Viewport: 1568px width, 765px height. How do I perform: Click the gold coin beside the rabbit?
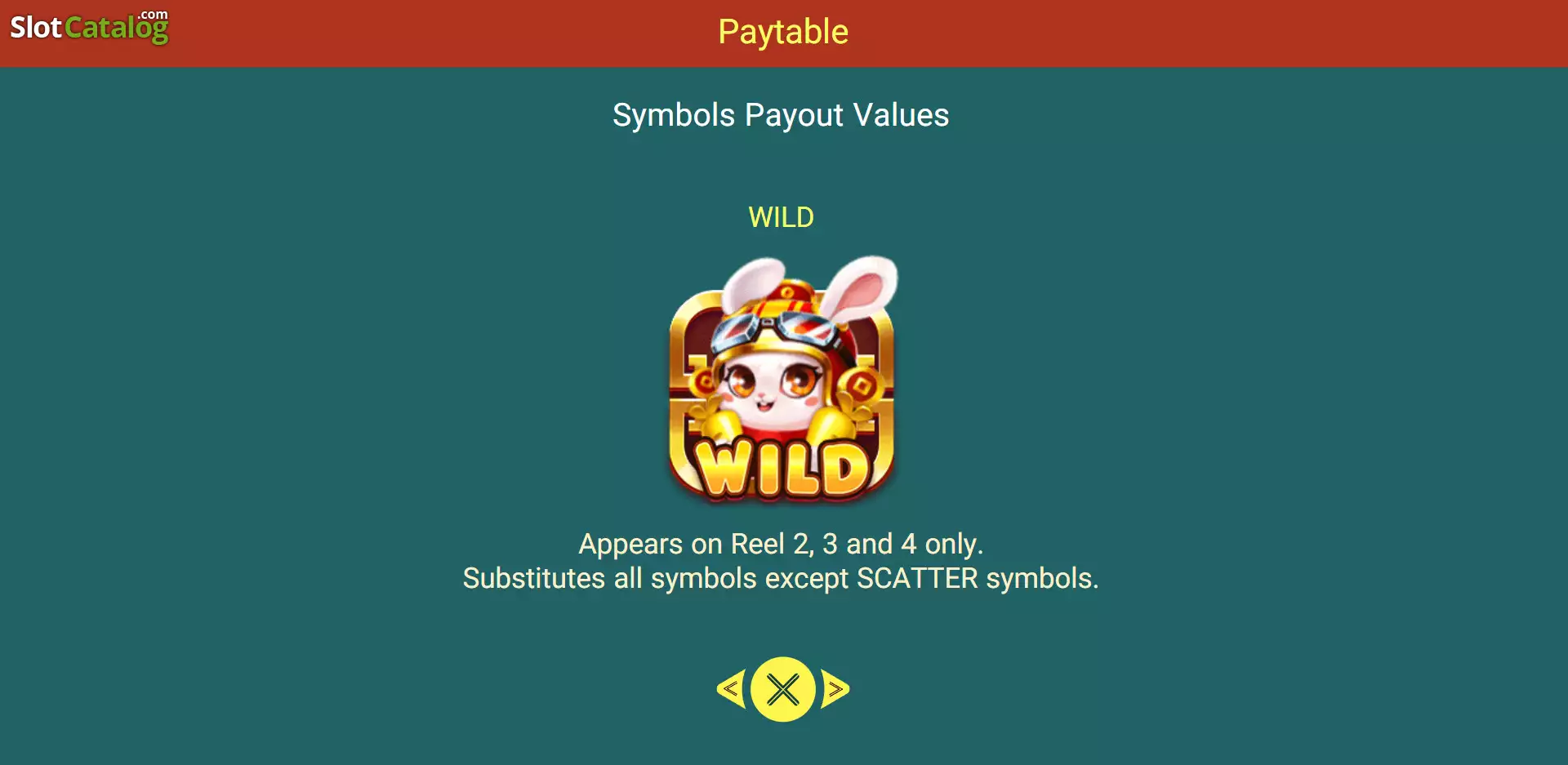[x=863, y=383]
